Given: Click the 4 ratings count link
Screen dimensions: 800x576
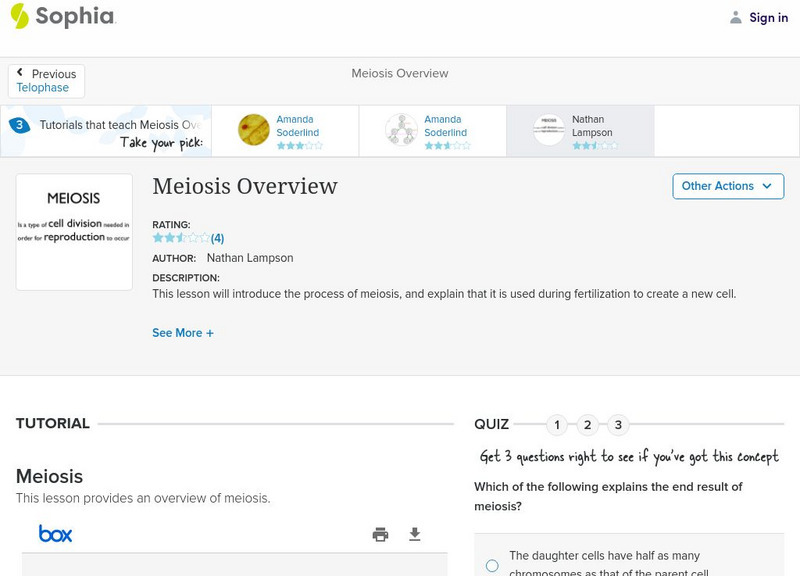Looking at the screenshot, I should [x=217, y=238].
